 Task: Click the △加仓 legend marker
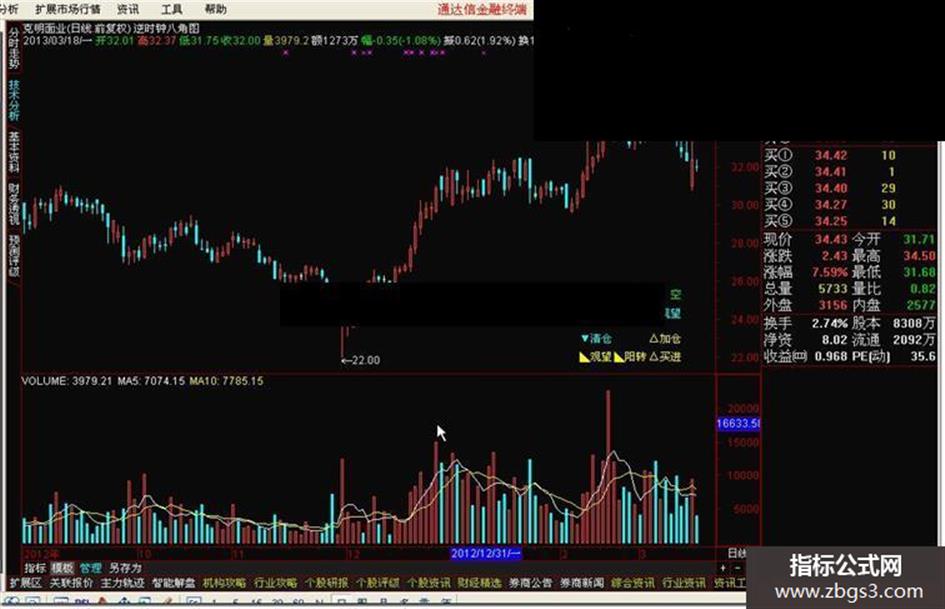click(665, 339)
